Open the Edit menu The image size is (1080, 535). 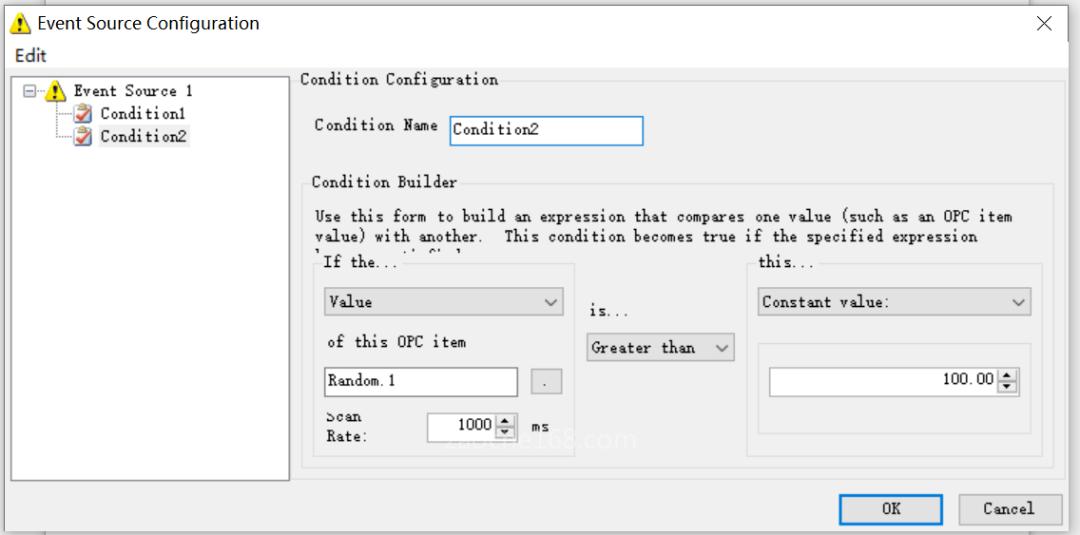(30, 55)
